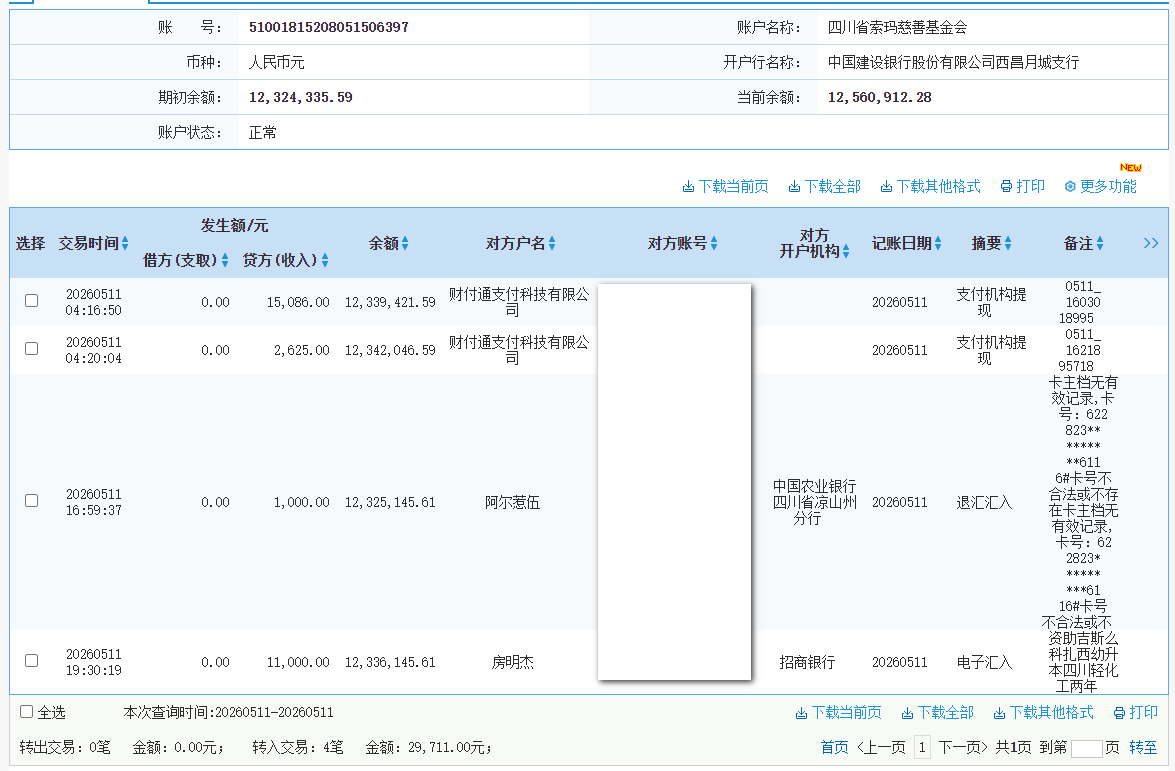Click 招商银行 institution cell
This screenshot has width=1175, height=771.
tap(807, 662)
